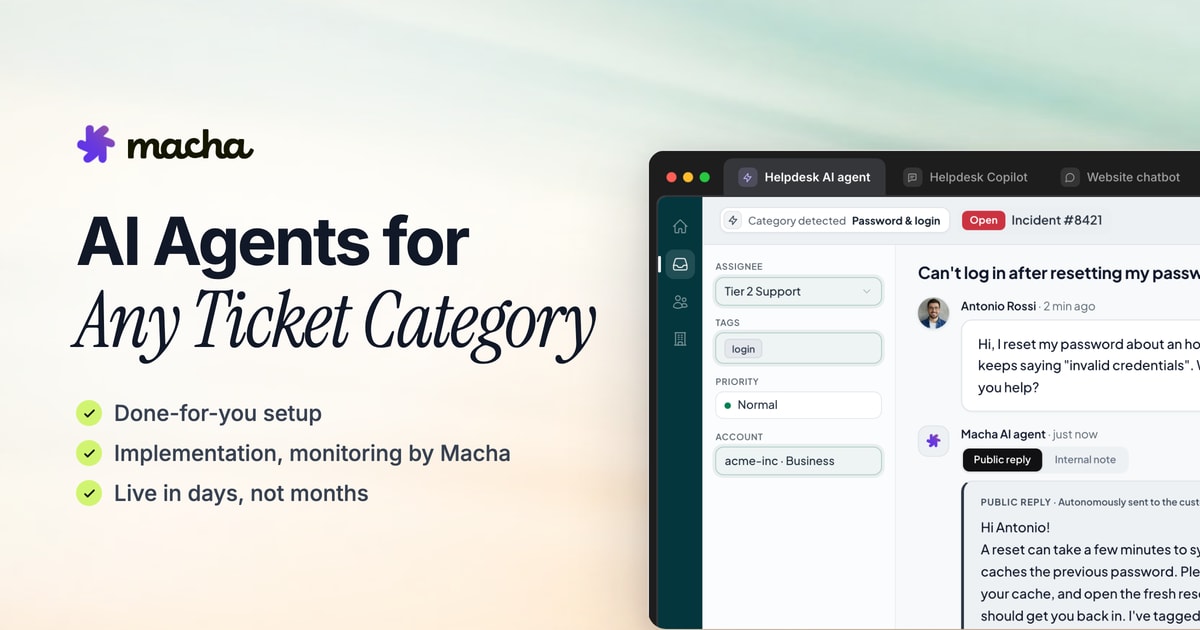Open the Normal priority dropdown

coord(798,405)
